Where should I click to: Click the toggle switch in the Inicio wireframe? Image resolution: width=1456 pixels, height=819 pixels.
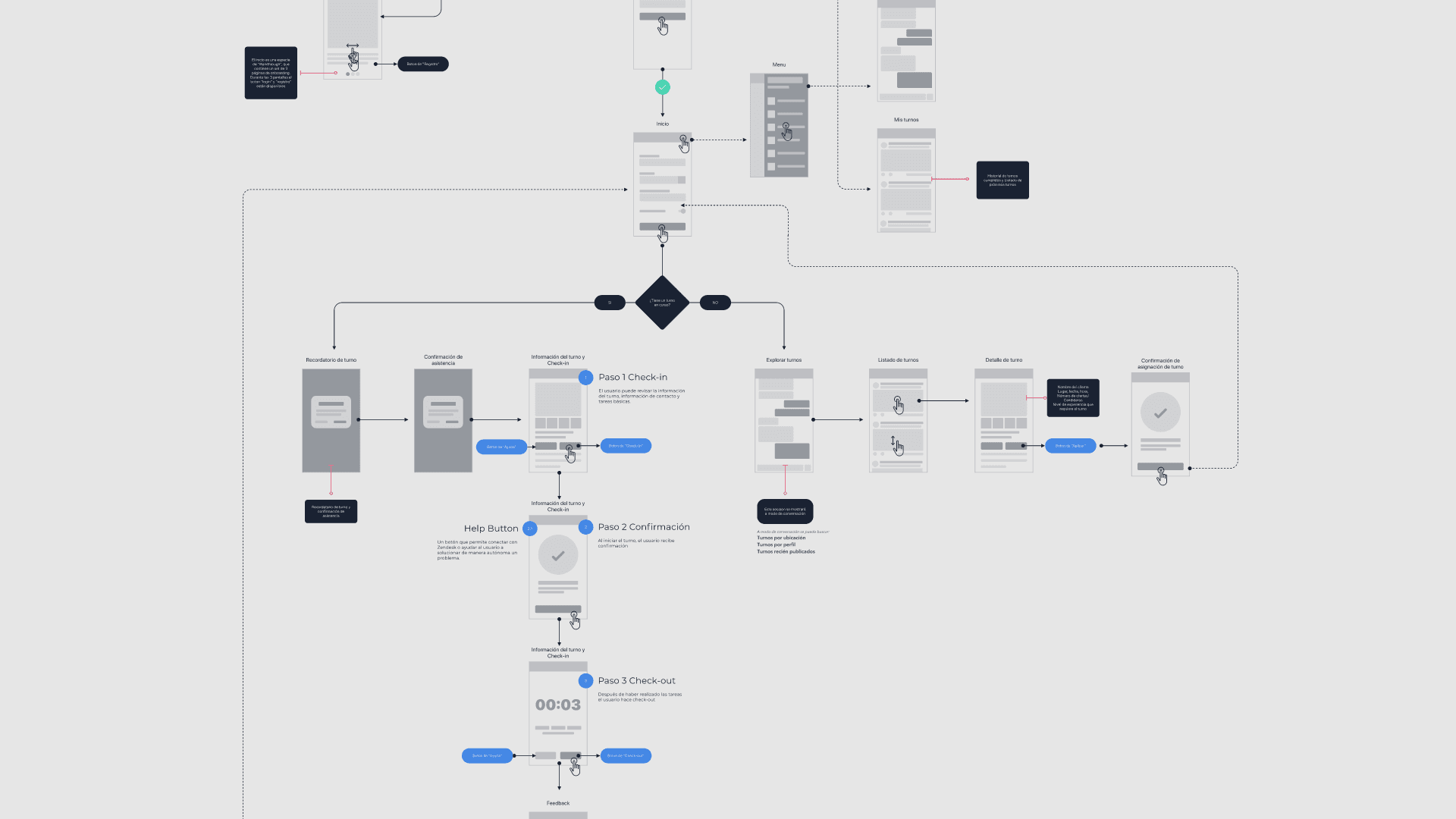coord(682,211)
